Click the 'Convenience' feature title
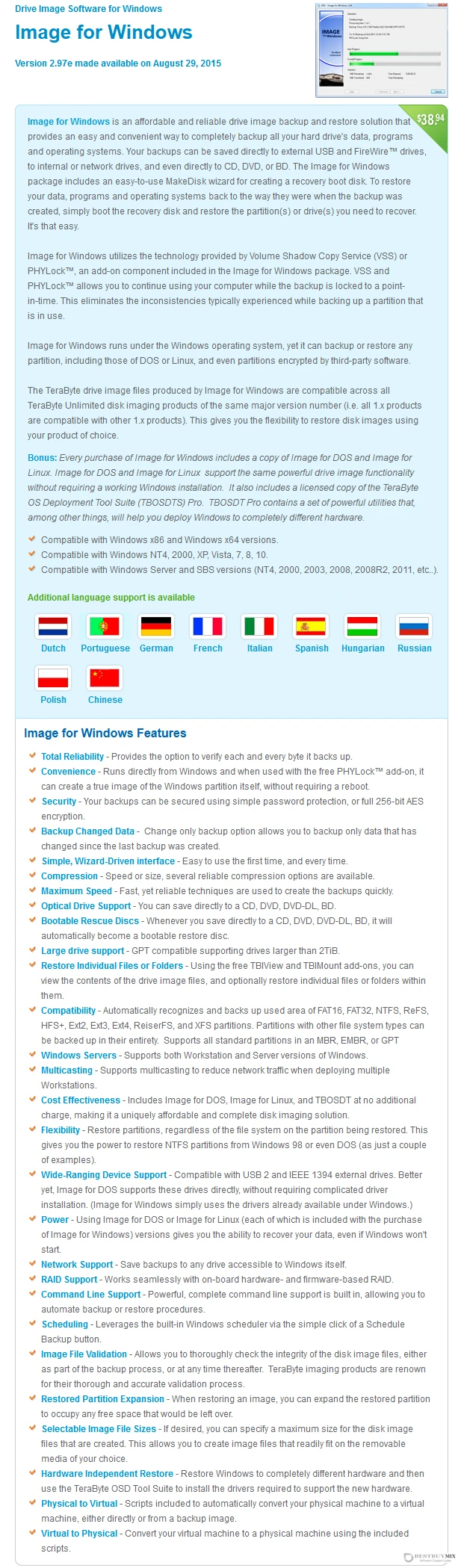This screenshot has width=461, height=1568. click(x=68, y=772)
